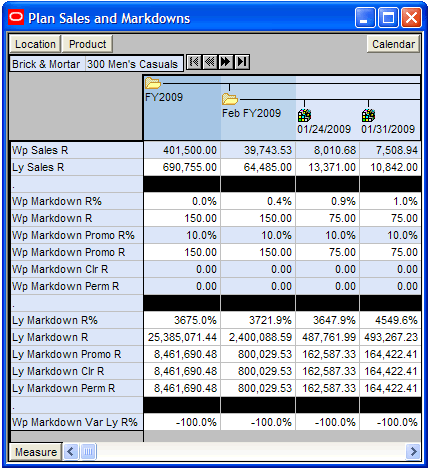Open the Product dimension button
This screenshot has width=429, height=469.
click(87, 44)
